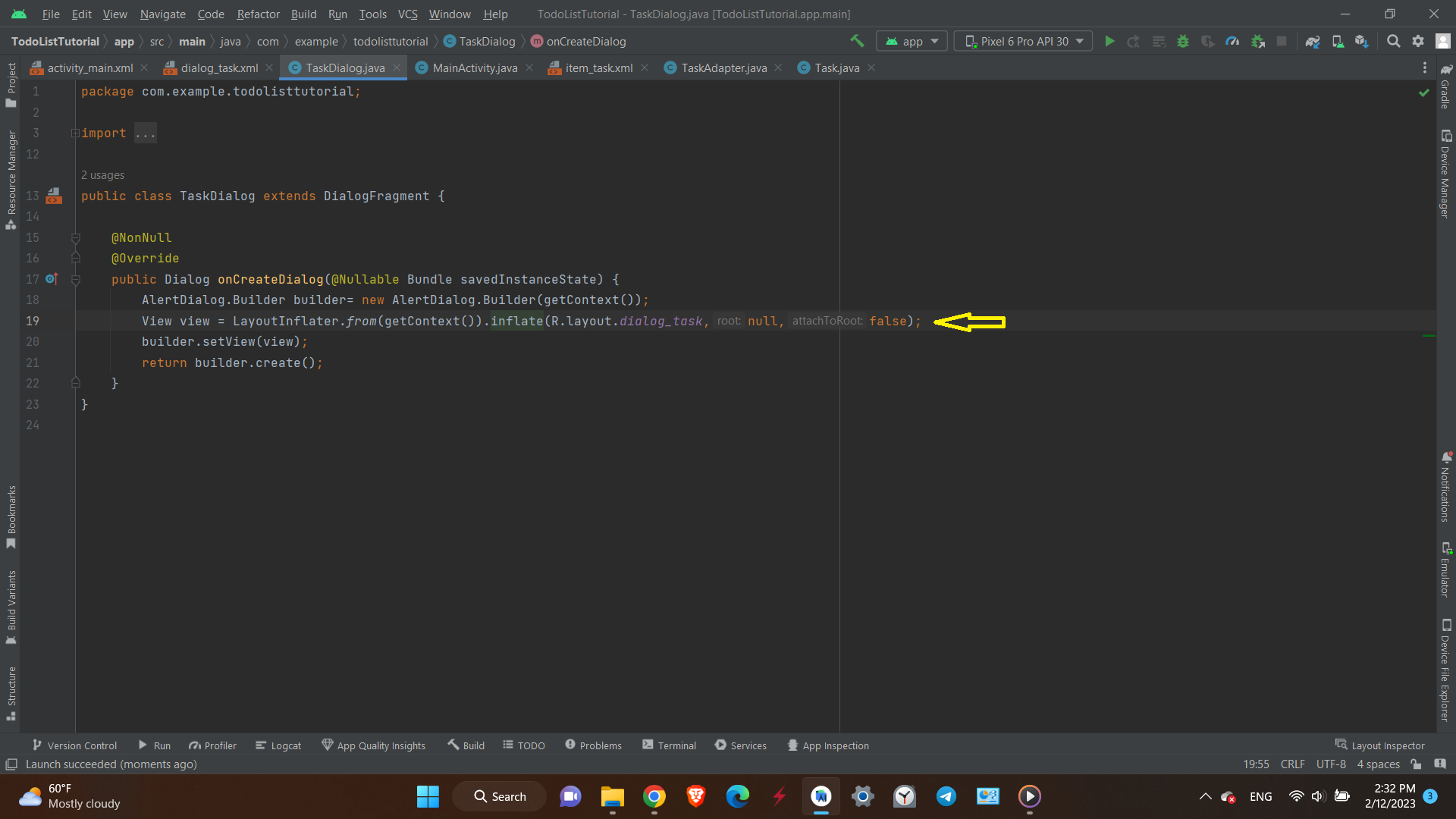The height and width of the screenshot is (819, 1456).
Task: Click related XML gutter icon on line 13
Action: tap(54, 196)
